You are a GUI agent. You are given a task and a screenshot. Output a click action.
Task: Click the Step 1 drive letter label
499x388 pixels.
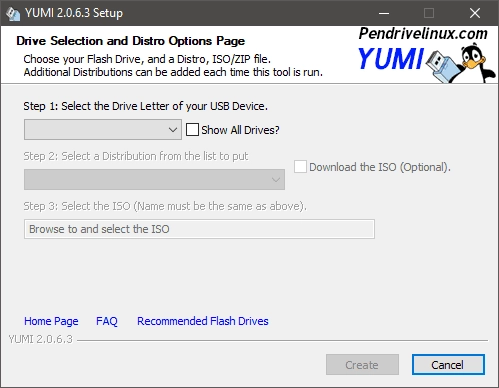pos(145,106)
